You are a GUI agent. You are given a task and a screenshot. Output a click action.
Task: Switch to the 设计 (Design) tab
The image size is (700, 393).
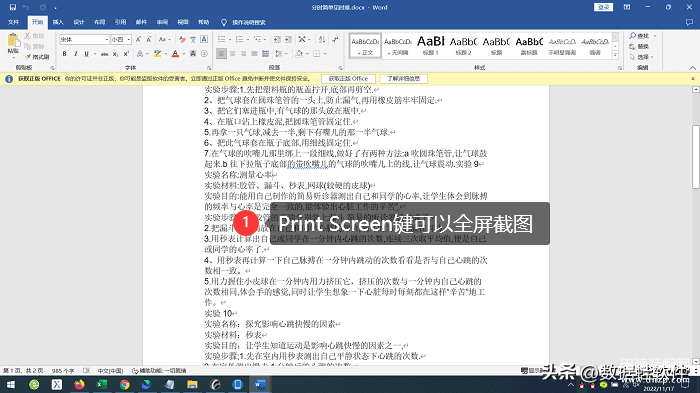[x=79, y=22]
